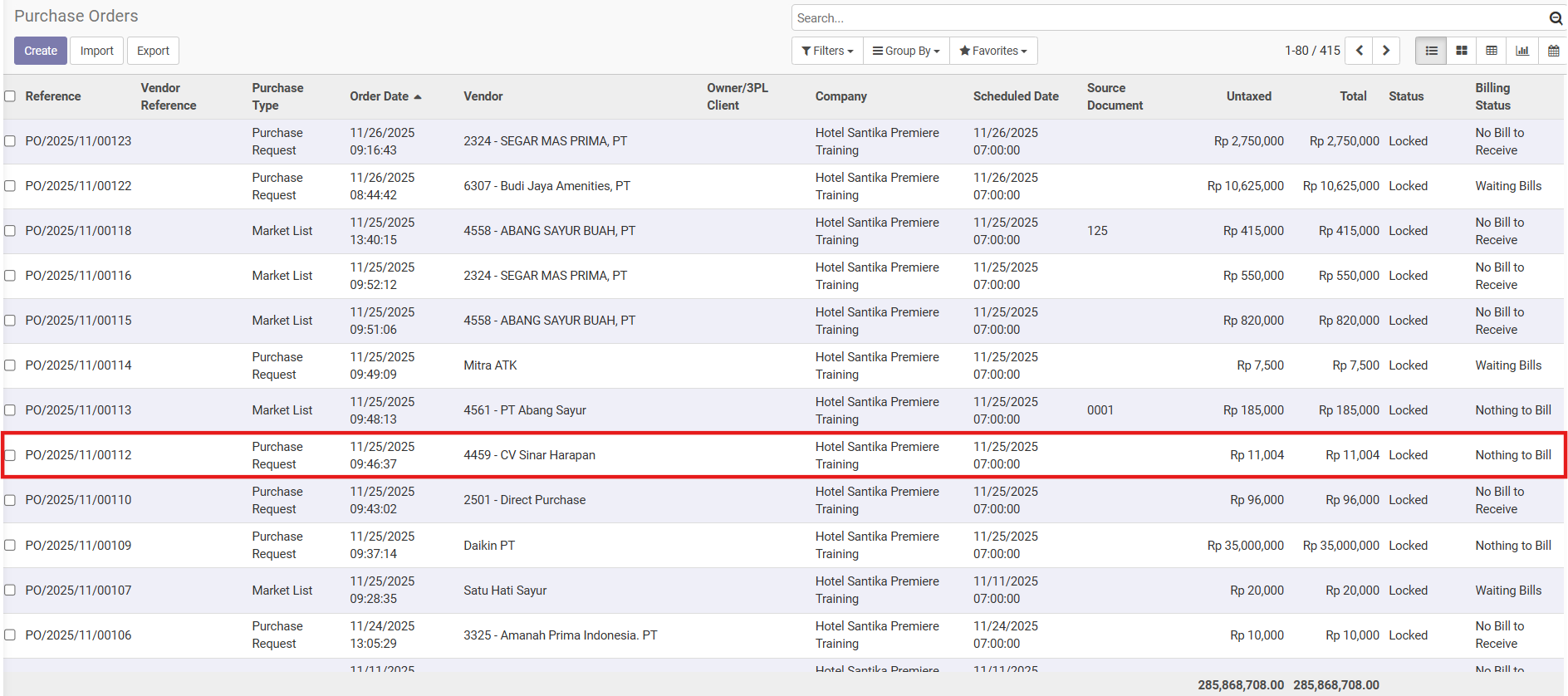Sort by Order Date column header

380,96
